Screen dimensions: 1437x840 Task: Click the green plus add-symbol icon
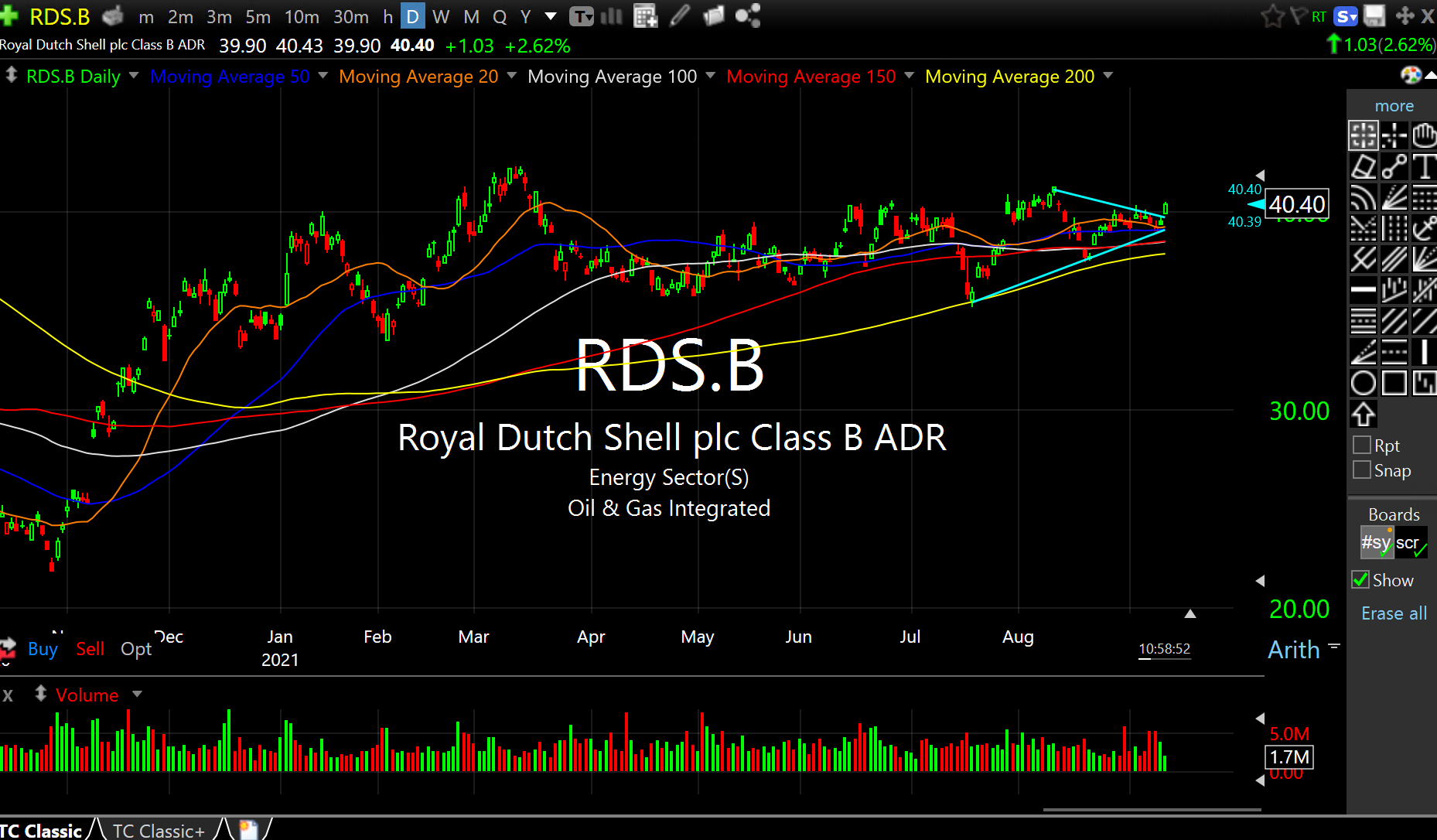[x=9, y=15]
